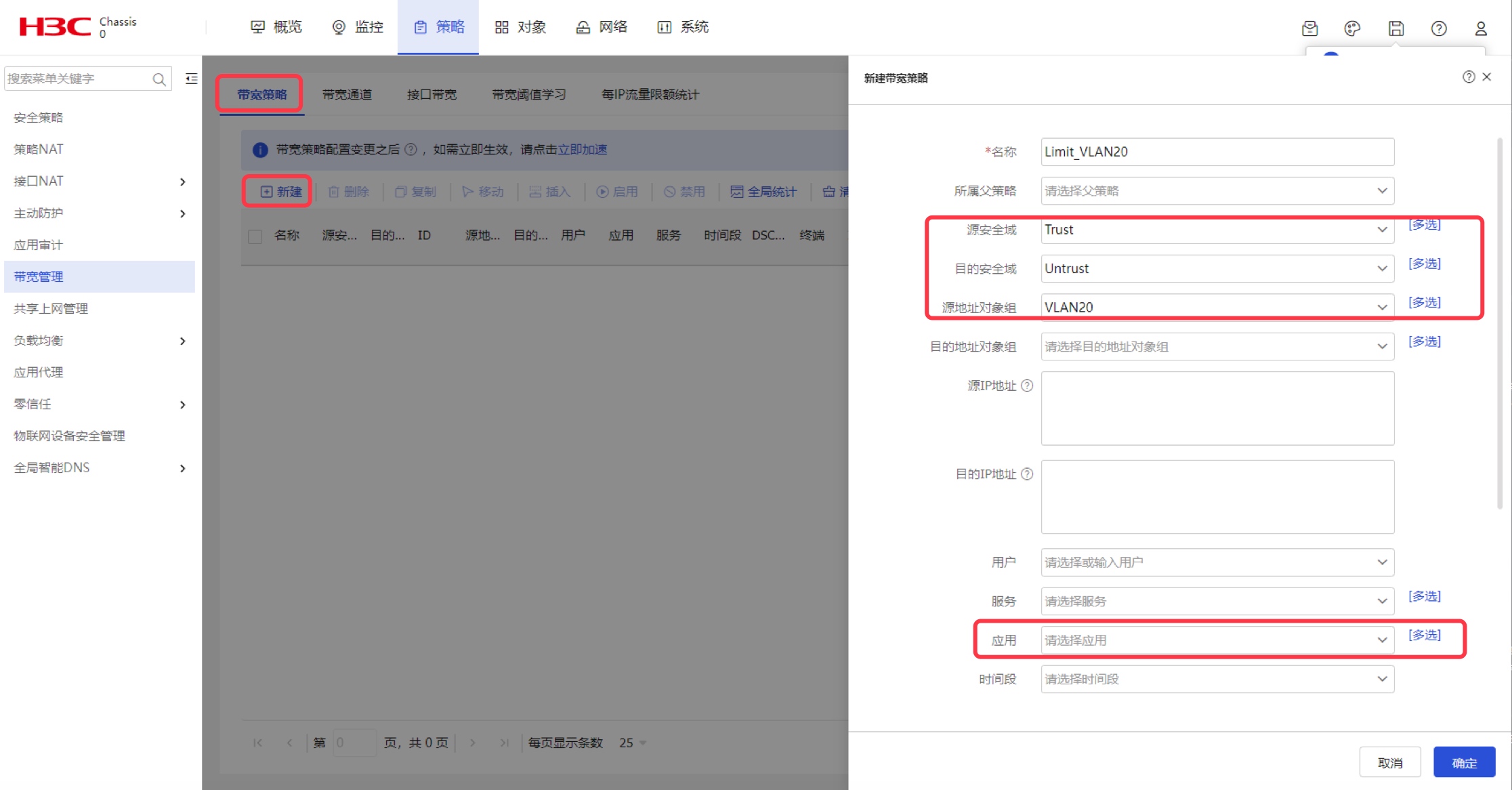Go to first page pagination icon

(x=257, y=743)
